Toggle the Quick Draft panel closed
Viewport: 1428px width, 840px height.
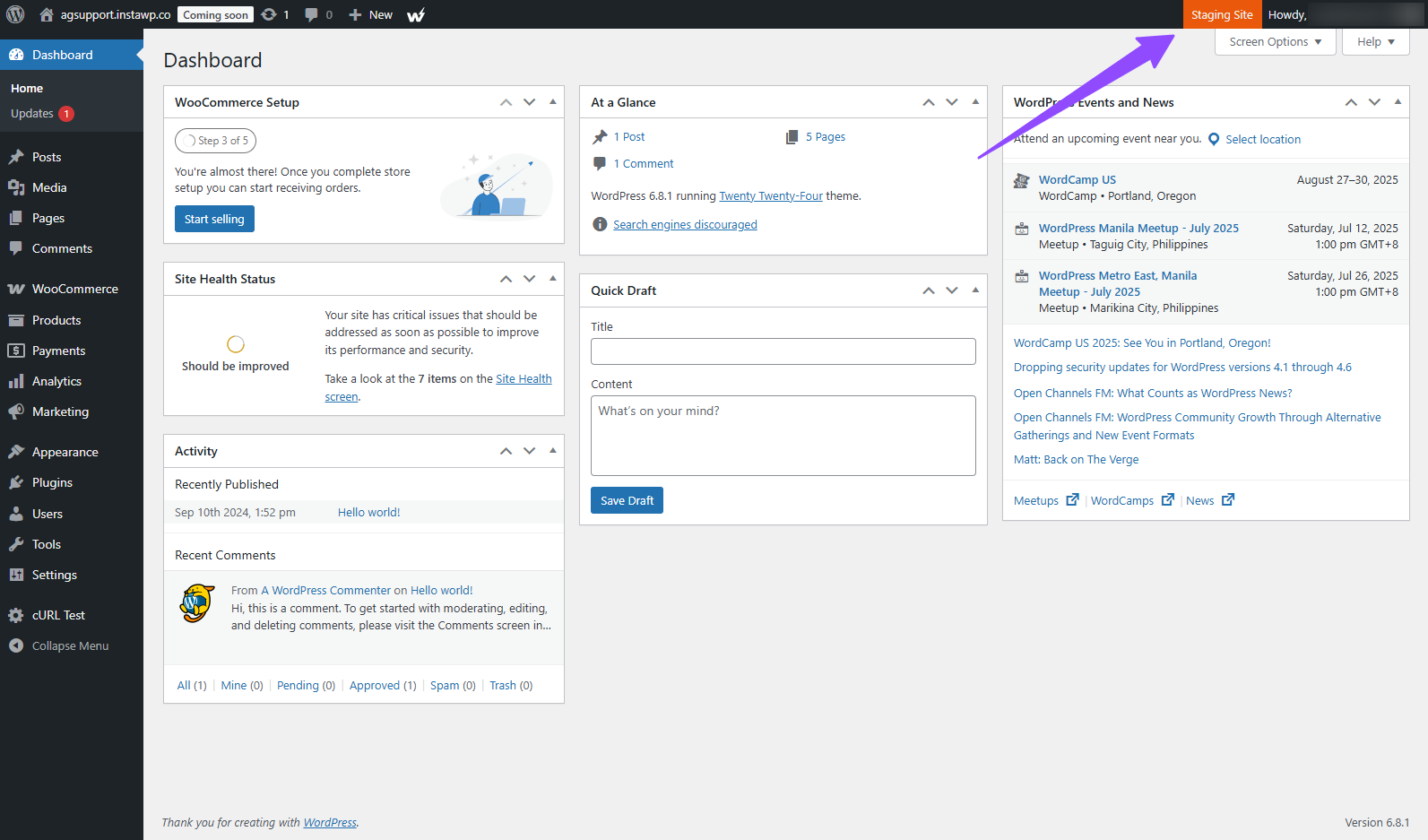point(975,290)
